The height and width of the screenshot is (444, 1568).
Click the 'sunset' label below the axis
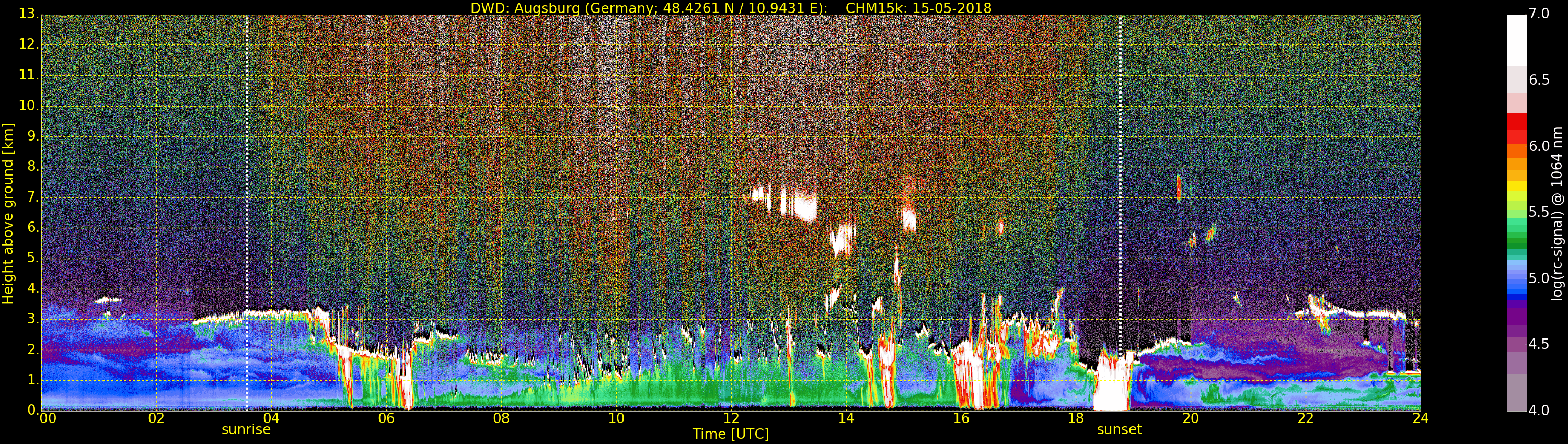[1120, 429]
